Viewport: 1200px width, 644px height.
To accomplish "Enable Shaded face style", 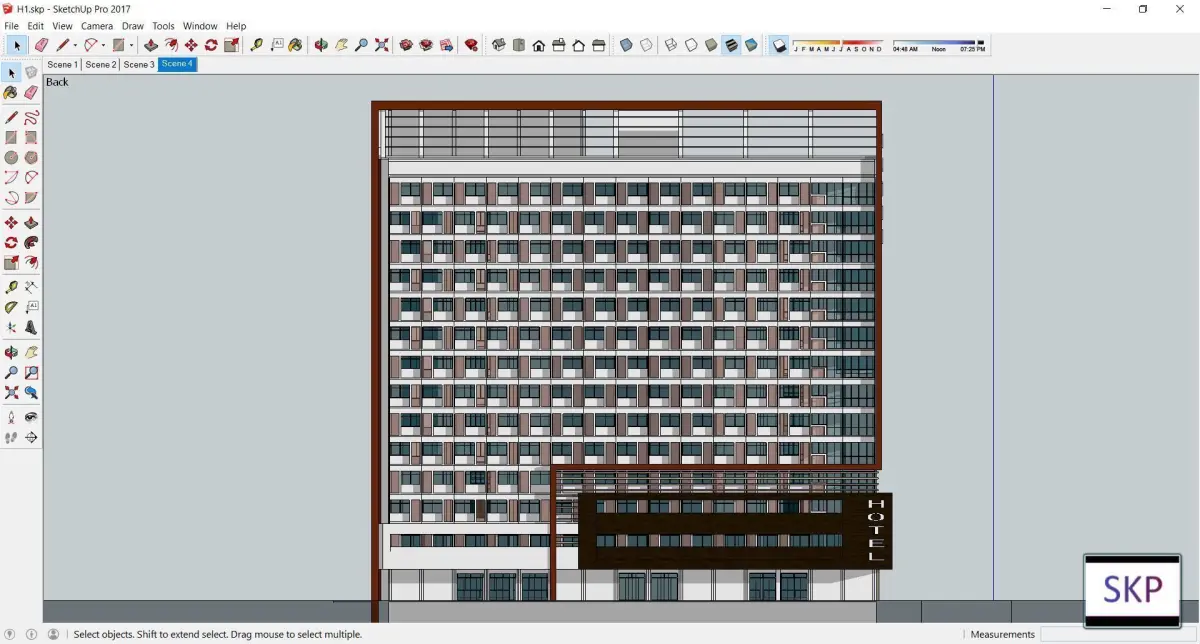I will pyautogui.click(x=711, y=45).
